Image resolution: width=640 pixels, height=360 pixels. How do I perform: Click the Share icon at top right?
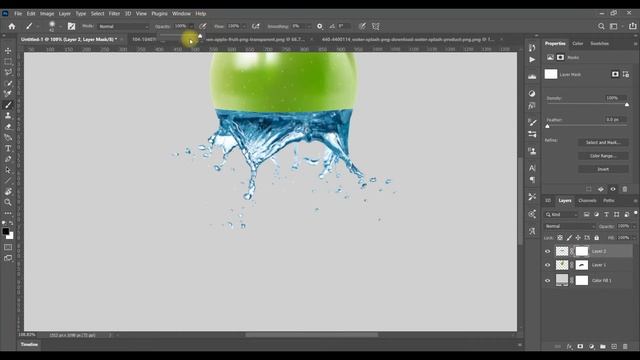(x=633, y=26)
